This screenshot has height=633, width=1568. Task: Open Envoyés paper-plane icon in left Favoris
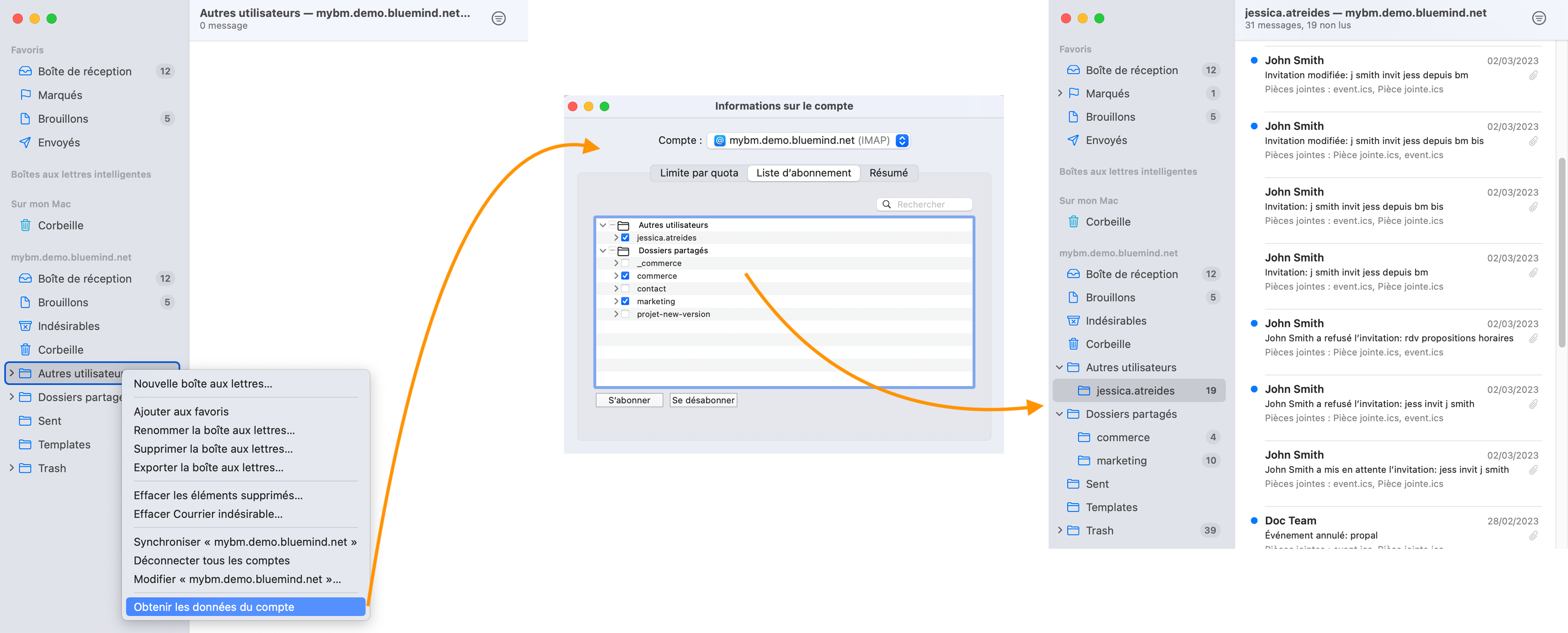click(x=25, y=142)
